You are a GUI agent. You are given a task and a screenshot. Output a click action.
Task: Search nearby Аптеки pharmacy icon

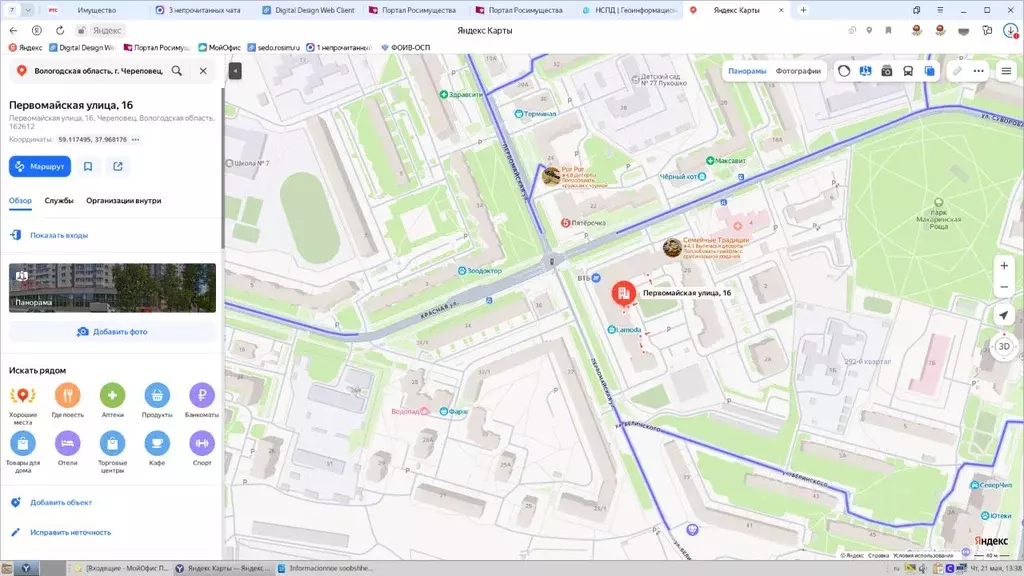click(x=112, y=395)
